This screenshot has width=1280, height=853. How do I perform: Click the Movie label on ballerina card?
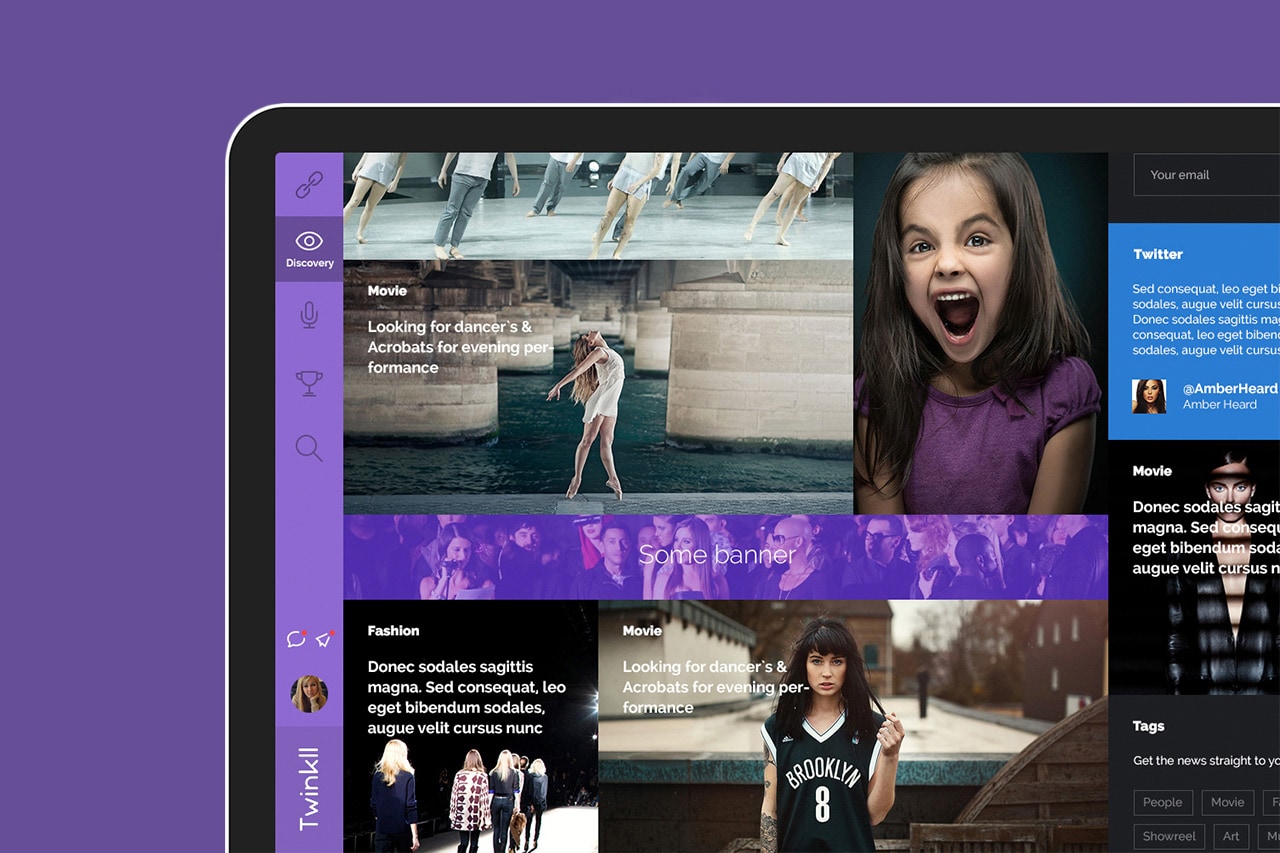pyautogui.click(x=387, y=291)
